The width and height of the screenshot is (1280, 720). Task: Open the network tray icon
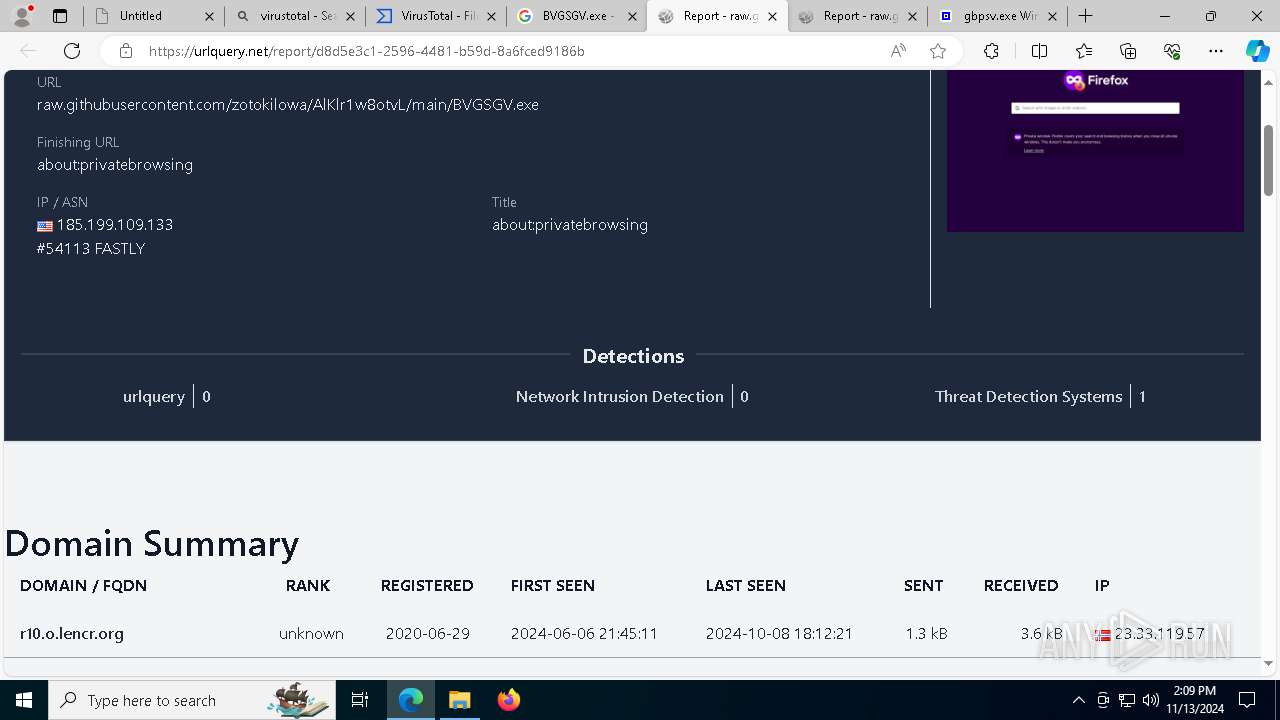(1127, 700)
